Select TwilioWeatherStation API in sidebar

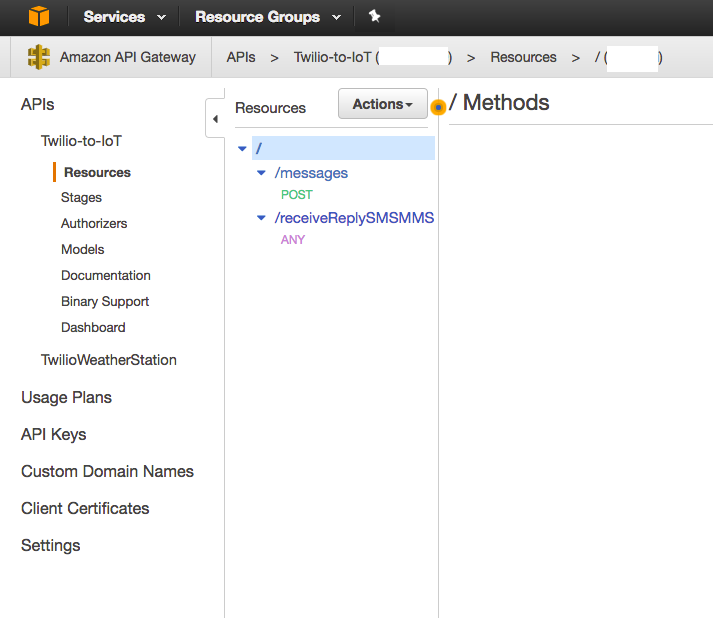click(109, 360)
